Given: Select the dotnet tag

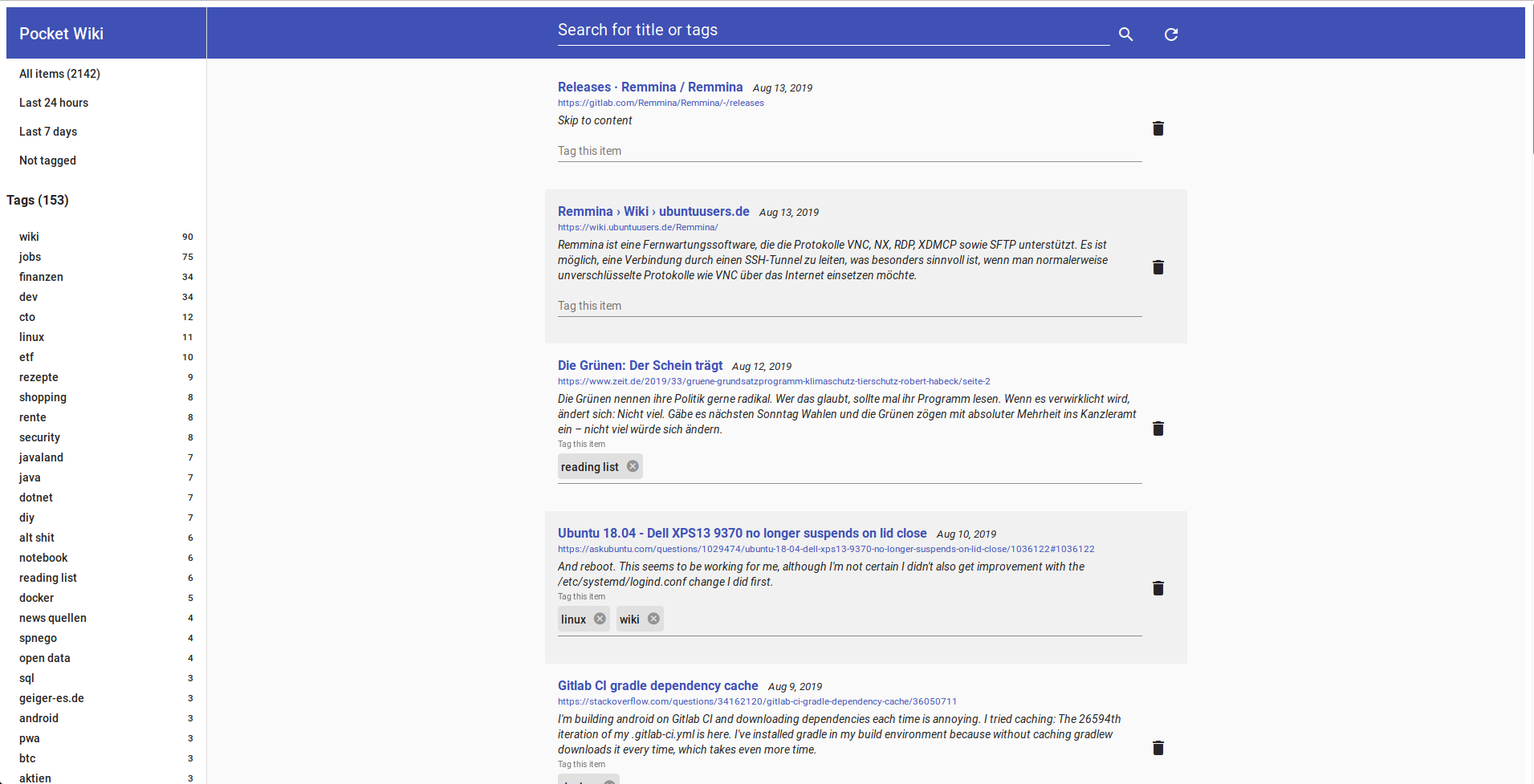Looking at the screenshot, I should click(106, 498).
